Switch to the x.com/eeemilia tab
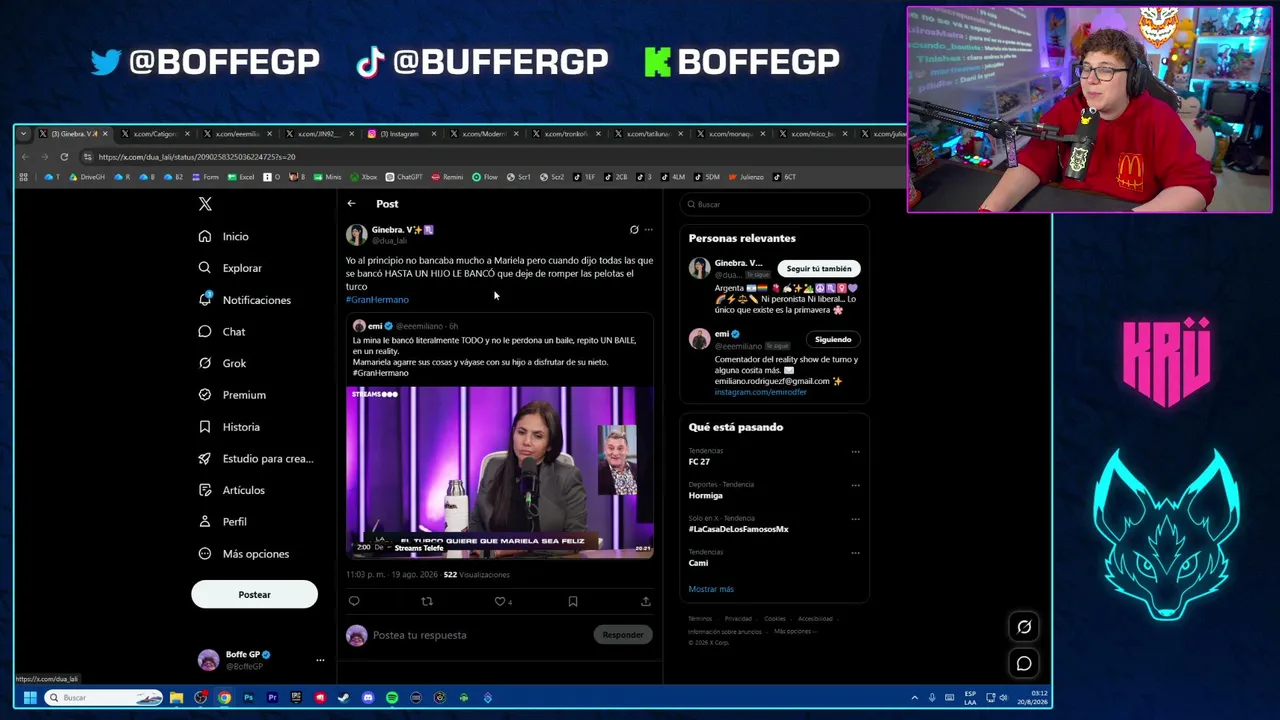This screenshot has height=720, width=1280. pos(236,134)
